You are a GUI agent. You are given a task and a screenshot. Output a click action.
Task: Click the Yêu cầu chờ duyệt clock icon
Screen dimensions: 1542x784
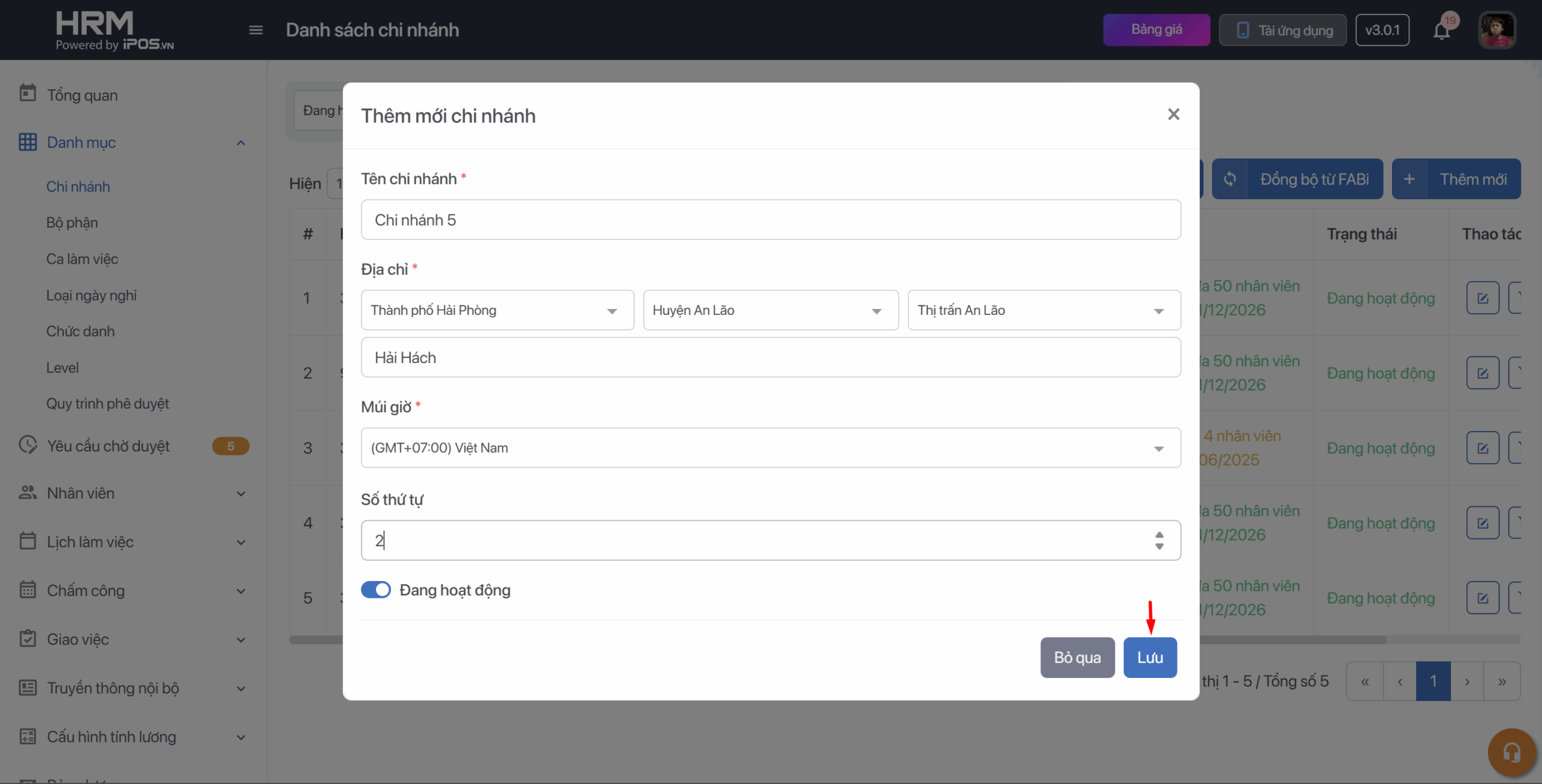pyautogui.click(x=28, y=445)
